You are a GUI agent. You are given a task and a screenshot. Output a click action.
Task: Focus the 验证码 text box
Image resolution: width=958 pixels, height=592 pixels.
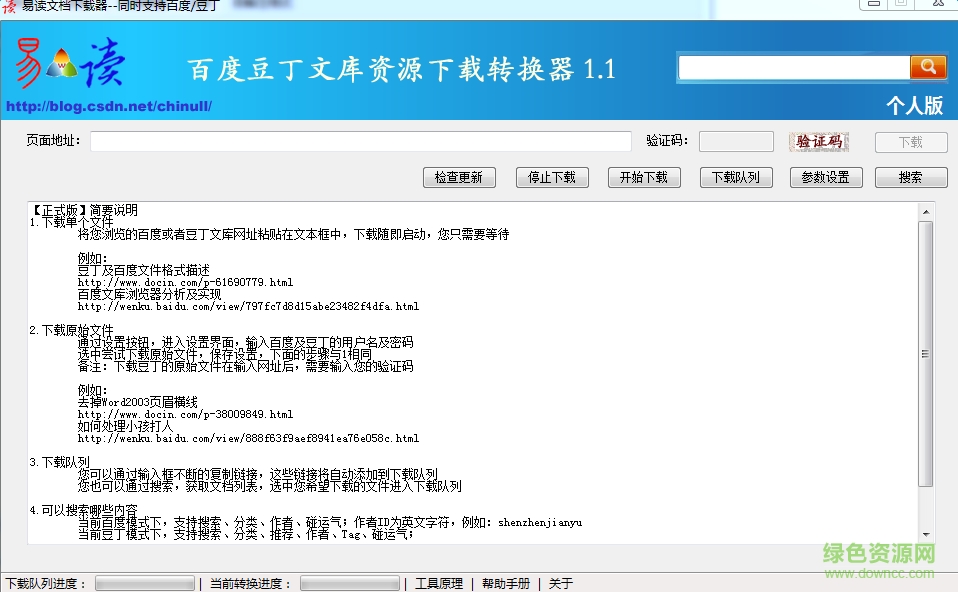click(x=736, y=142)
